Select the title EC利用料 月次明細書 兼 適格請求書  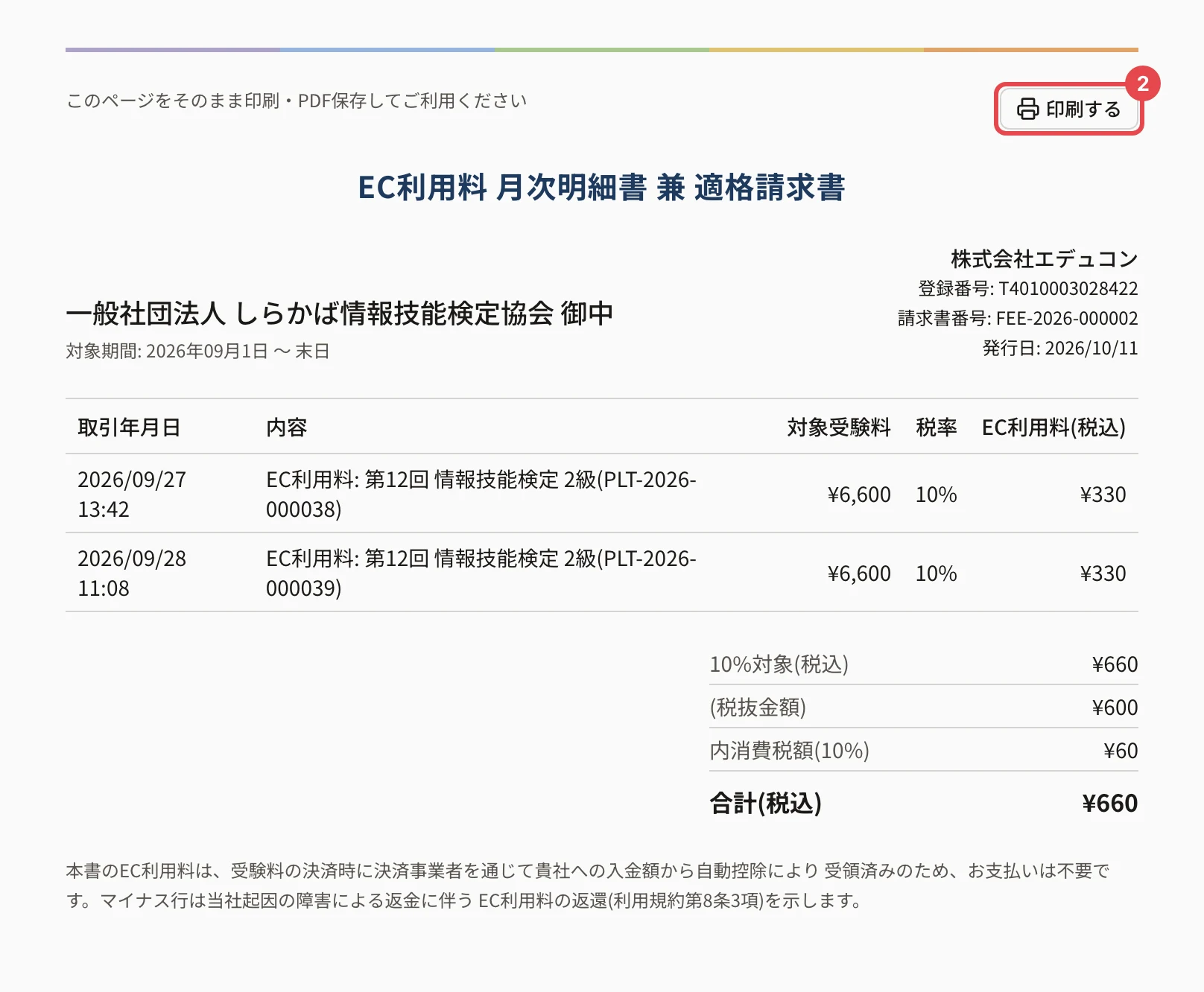pyautogui.click(x=601, y=187)
